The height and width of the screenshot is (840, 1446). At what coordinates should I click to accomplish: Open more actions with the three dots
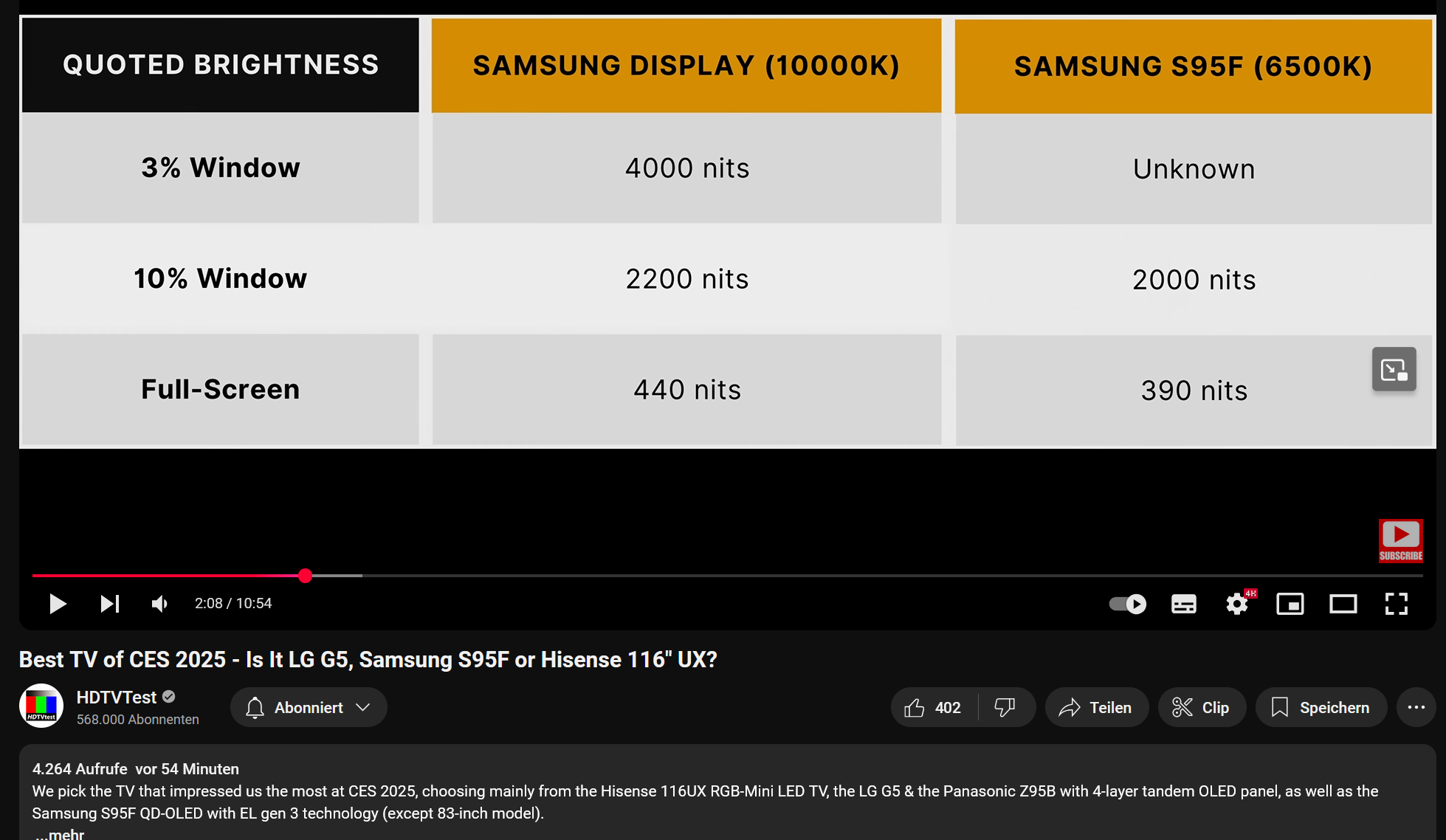(x=1416, y=706)
